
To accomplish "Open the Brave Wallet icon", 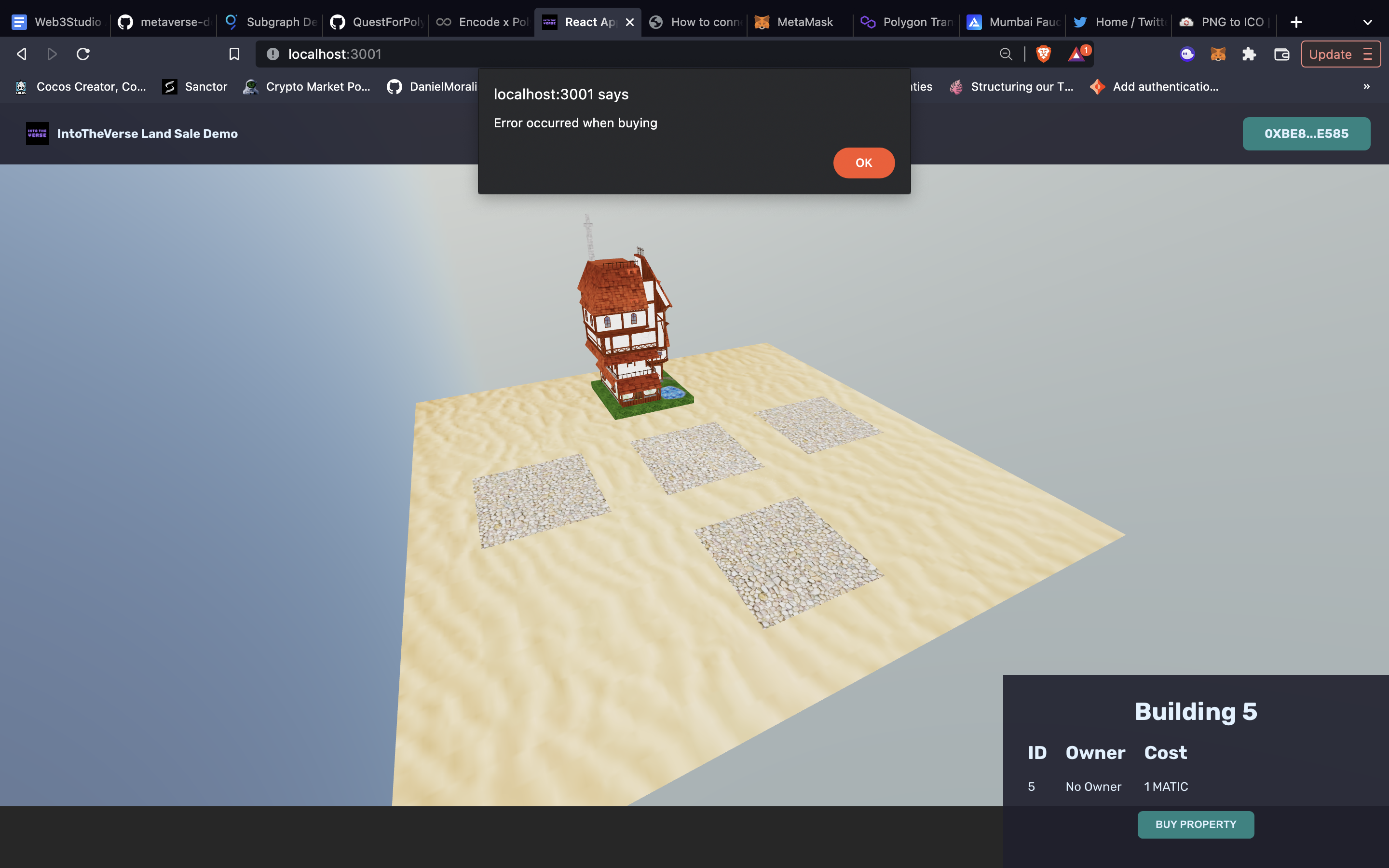I will tap(1281, 54).
